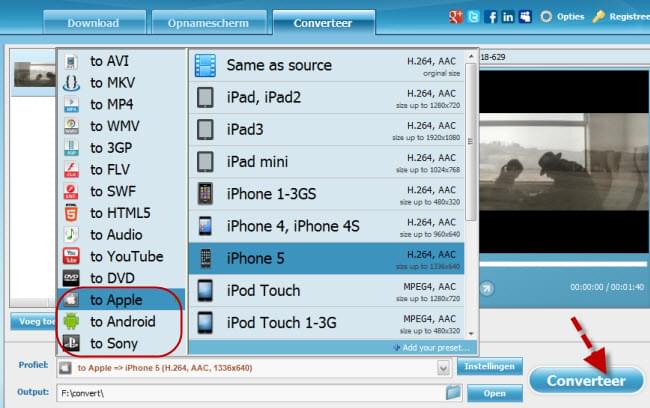650x408 pixels.
Task: Click the Open button
Action: tap(495, 393)
